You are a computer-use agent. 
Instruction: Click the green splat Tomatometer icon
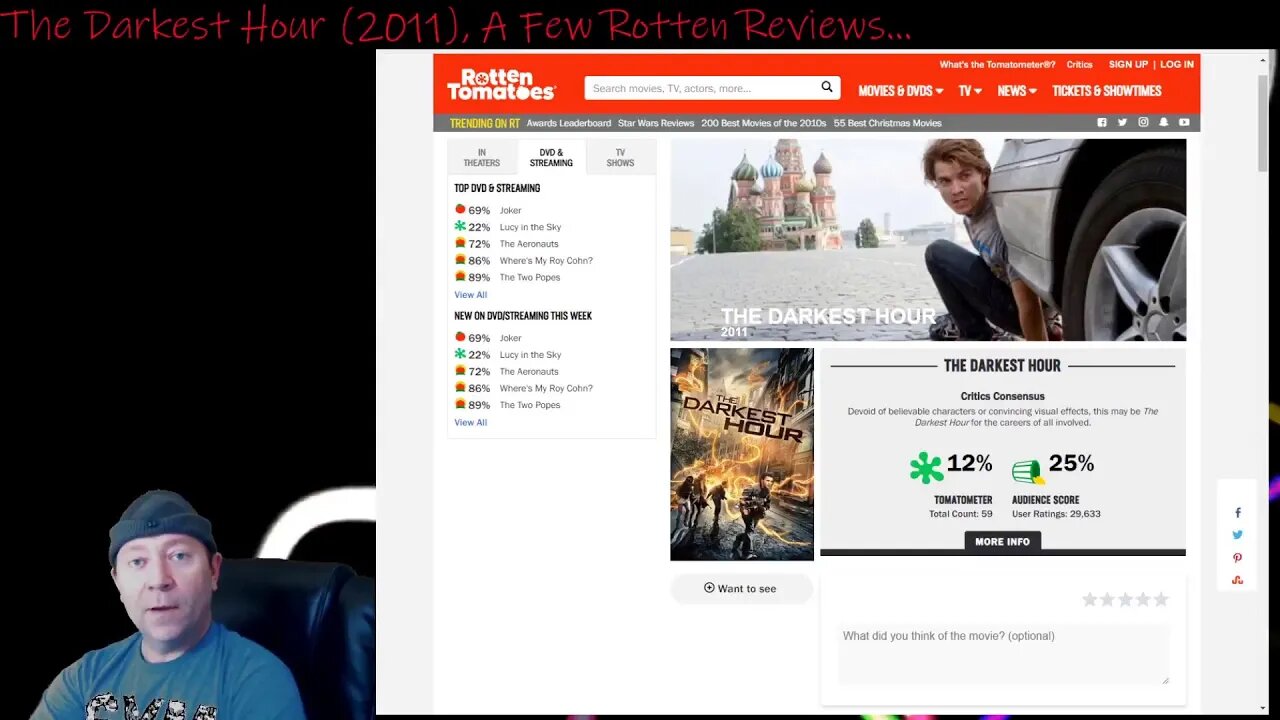coord(926,468)
